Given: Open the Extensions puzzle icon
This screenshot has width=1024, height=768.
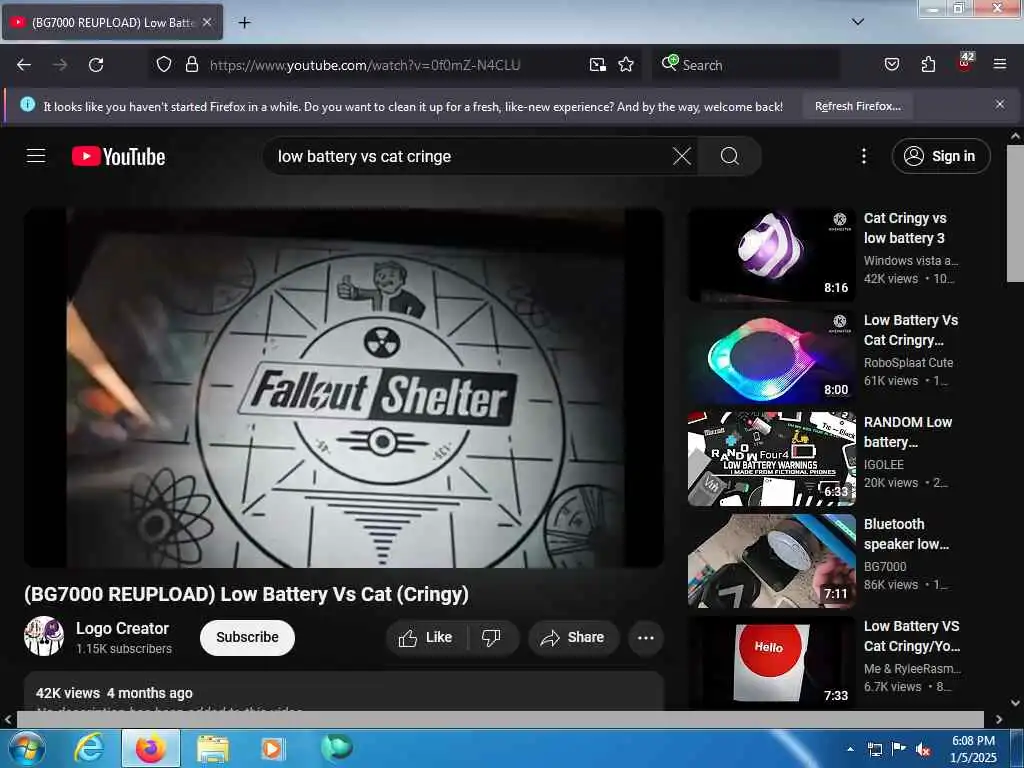Looking at the screenshot, I should click(928, 65).
